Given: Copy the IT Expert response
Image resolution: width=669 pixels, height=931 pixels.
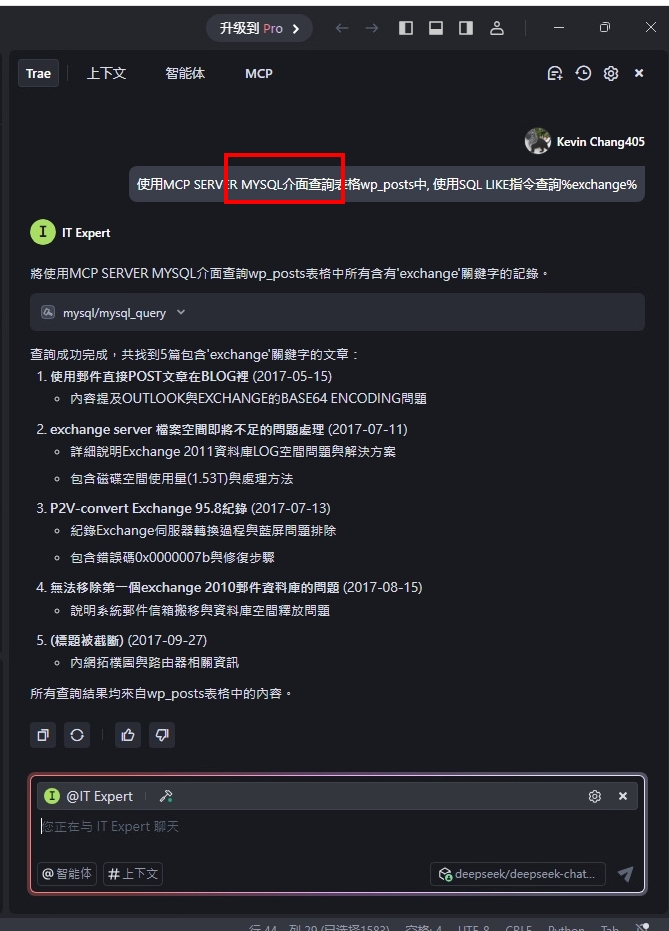Looking at the screenshot, I should click(x=43, y=735).
